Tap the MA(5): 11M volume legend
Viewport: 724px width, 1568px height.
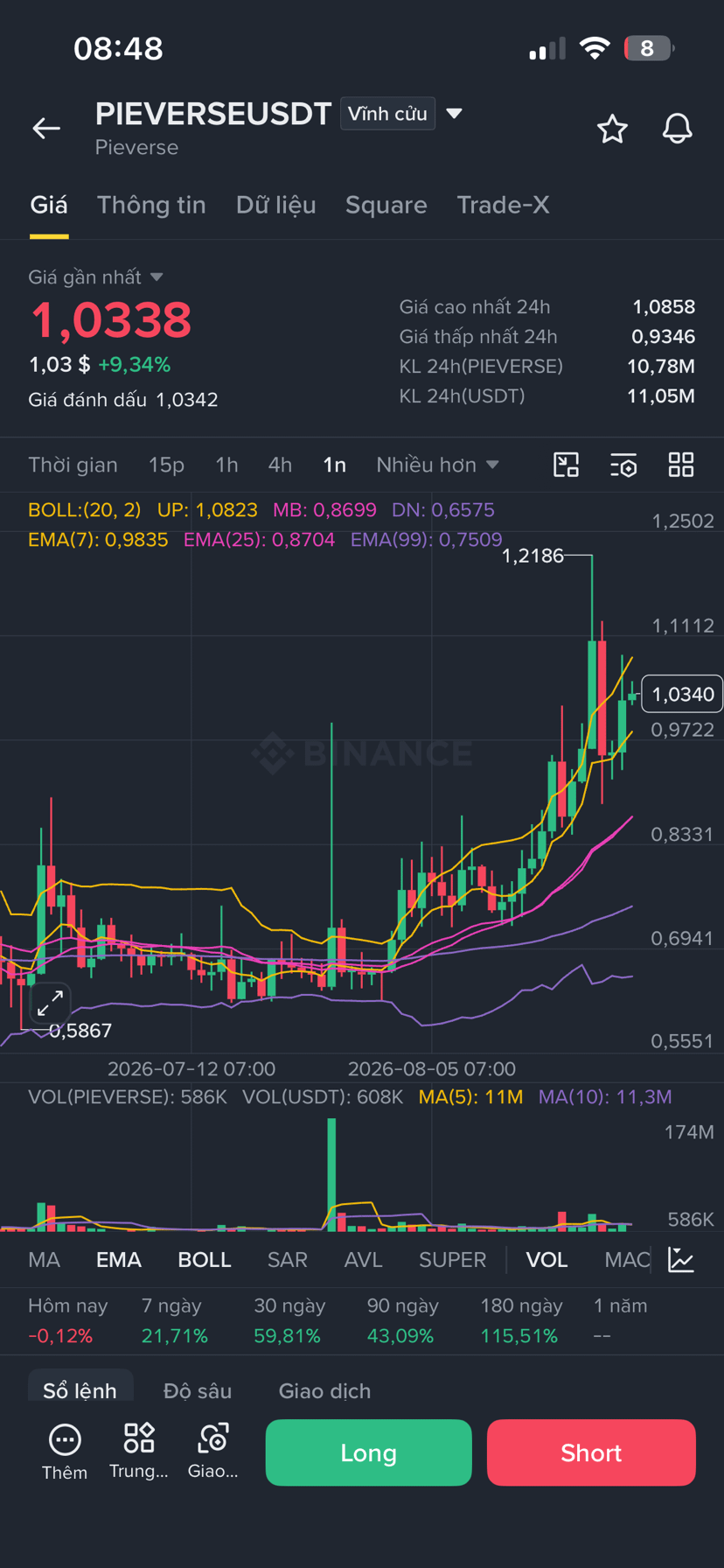(x=470, y=1097)
